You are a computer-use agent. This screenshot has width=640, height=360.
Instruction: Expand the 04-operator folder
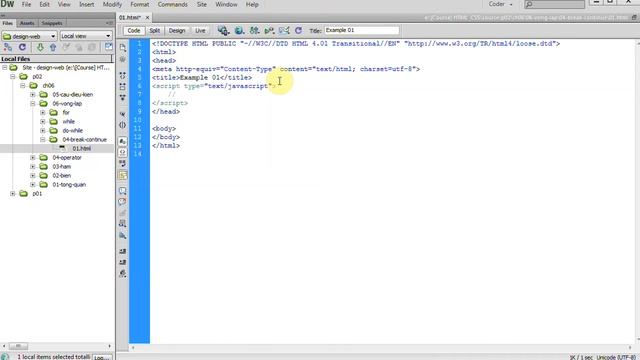click(33, 157)
